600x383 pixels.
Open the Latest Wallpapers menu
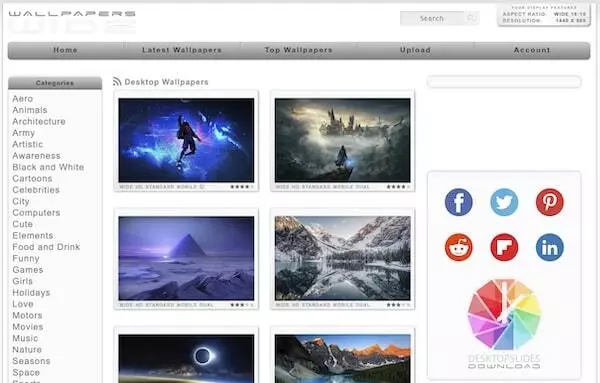[x=182, y=50]
